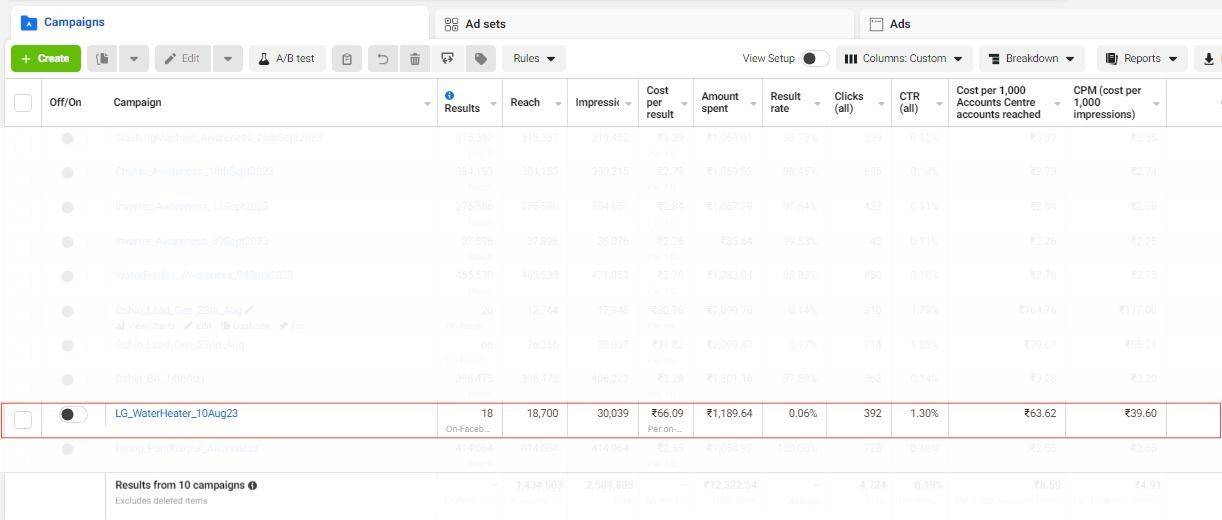Click the trash delete icon
1222x520 pixels.
414,59
